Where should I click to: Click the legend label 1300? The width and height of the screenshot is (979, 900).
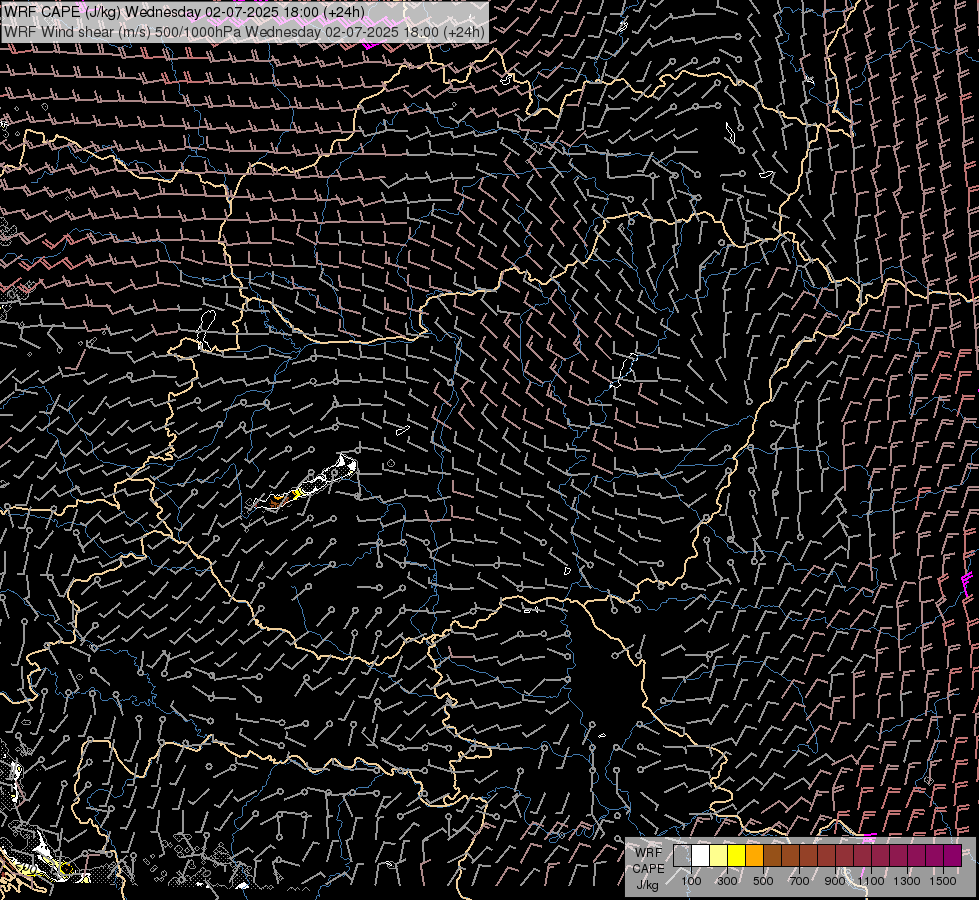click(907, 881)
